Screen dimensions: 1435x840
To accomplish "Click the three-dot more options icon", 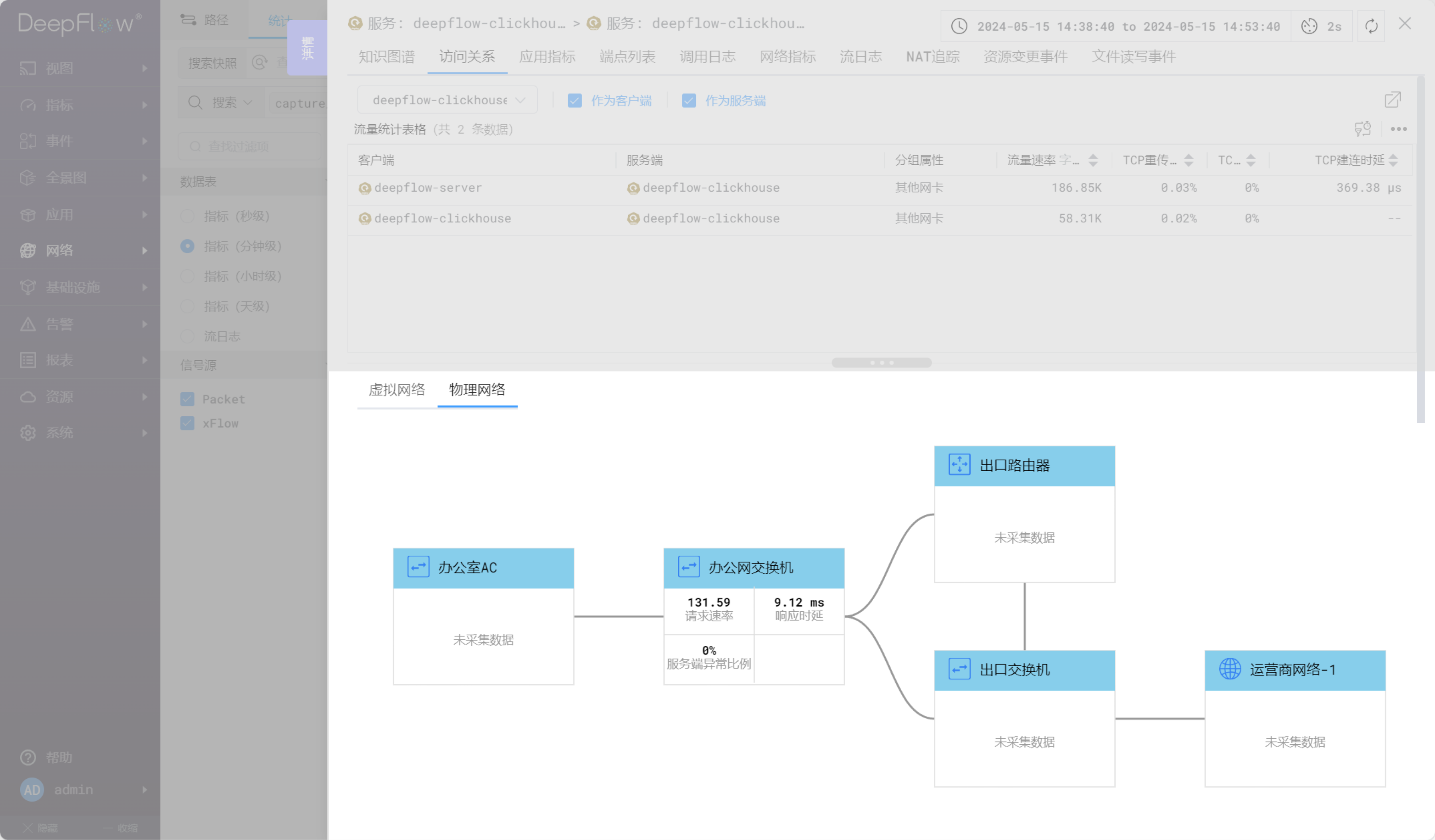I will (x=1398, y=129).
